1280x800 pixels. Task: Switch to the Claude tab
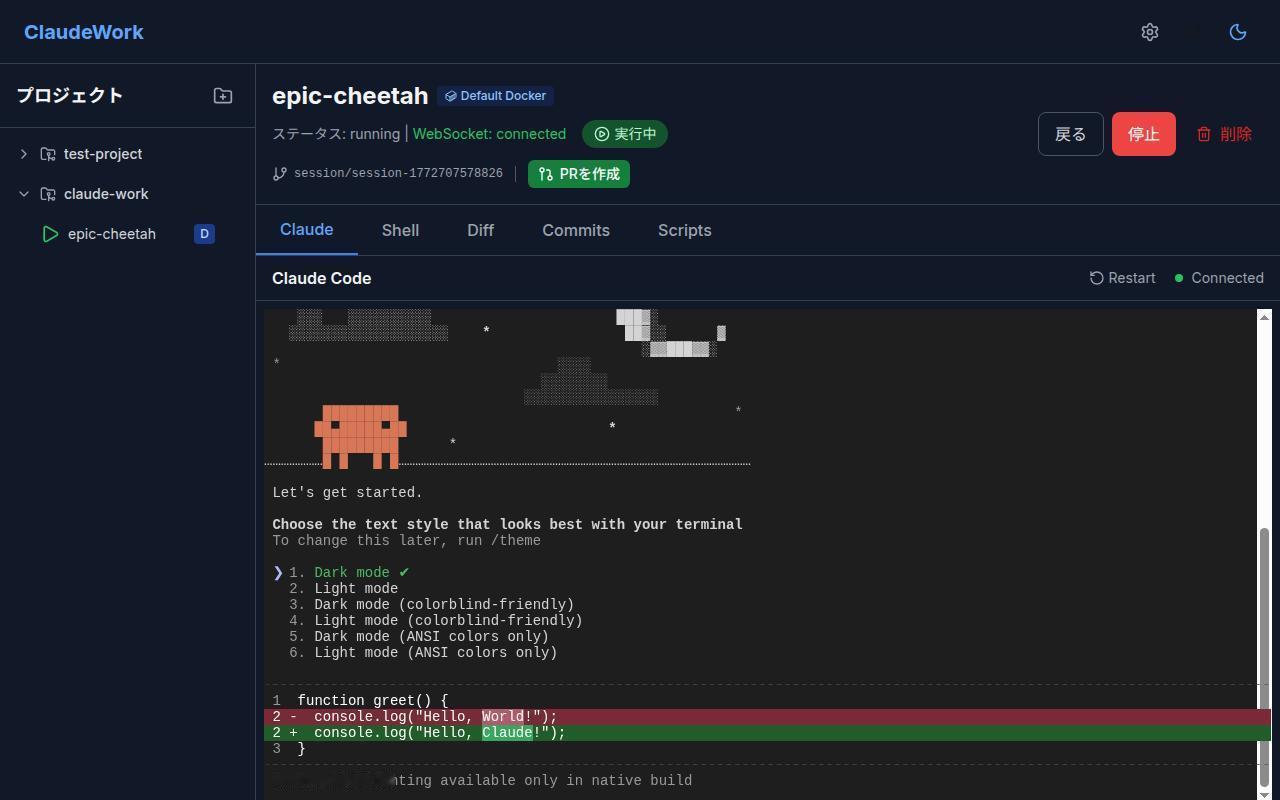pos(307,230)
